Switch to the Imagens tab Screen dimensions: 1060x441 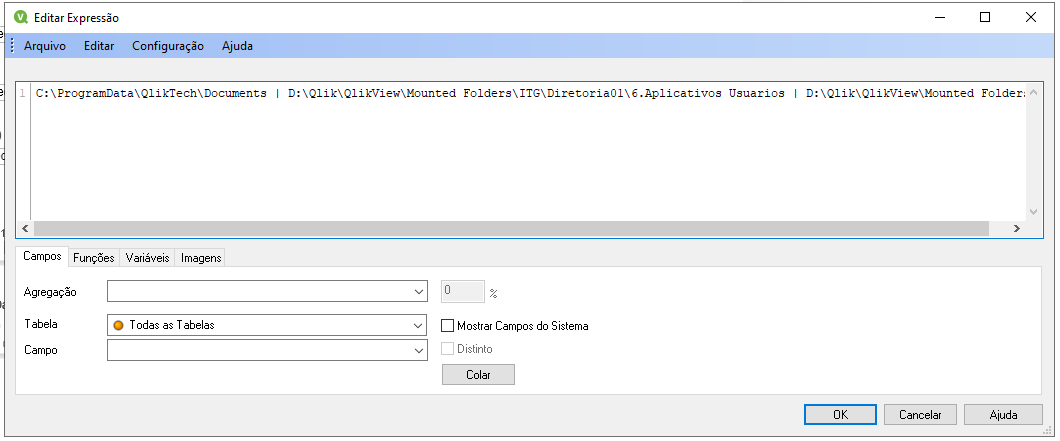point(201,258)
